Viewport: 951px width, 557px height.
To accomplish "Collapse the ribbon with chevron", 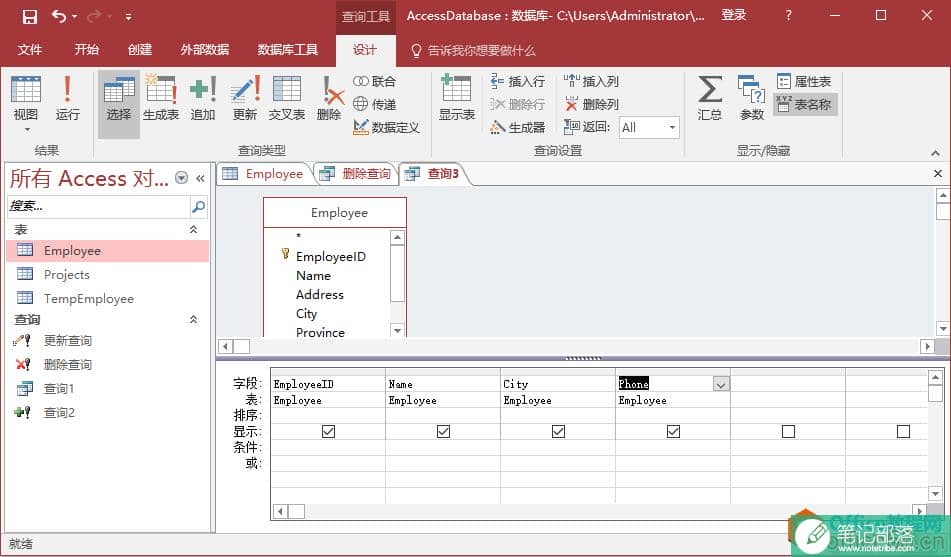I will click(935, 153).
